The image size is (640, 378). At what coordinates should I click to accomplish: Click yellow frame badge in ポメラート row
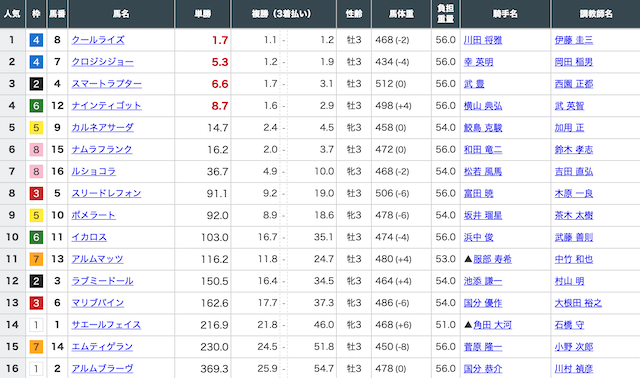click(x=36, y=215)
